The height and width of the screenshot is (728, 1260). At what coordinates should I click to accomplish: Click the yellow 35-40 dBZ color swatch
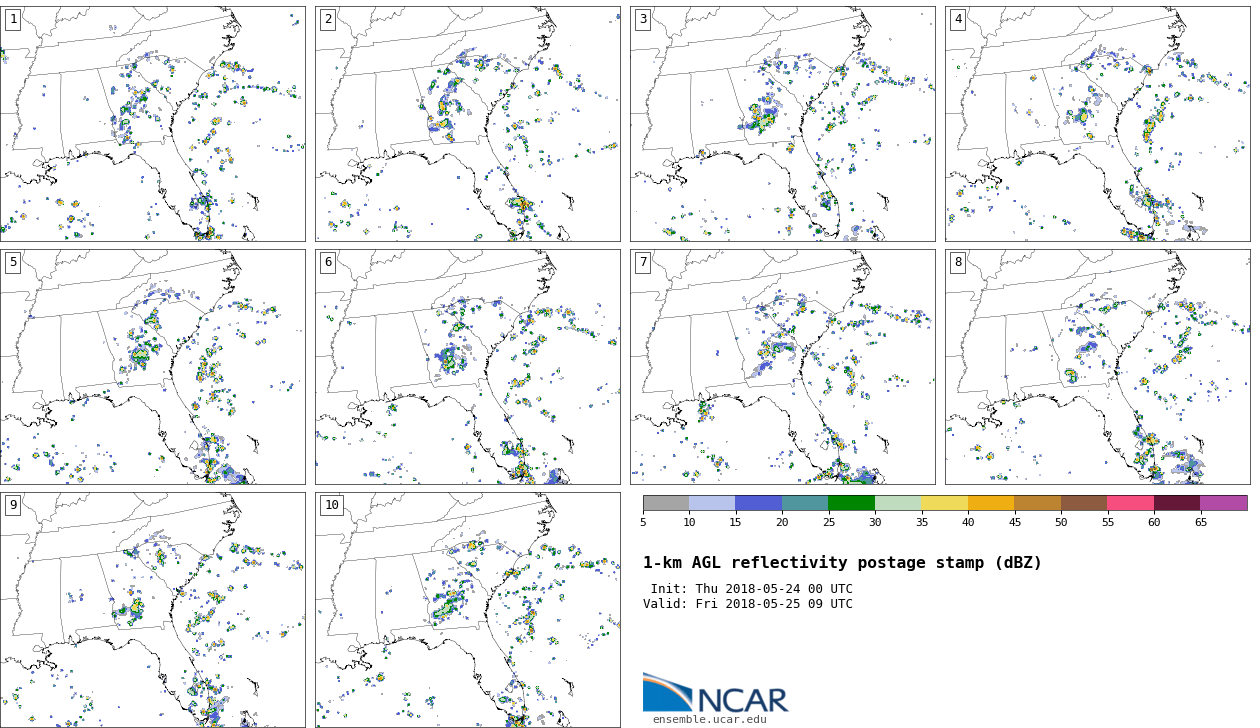point(944,503)
